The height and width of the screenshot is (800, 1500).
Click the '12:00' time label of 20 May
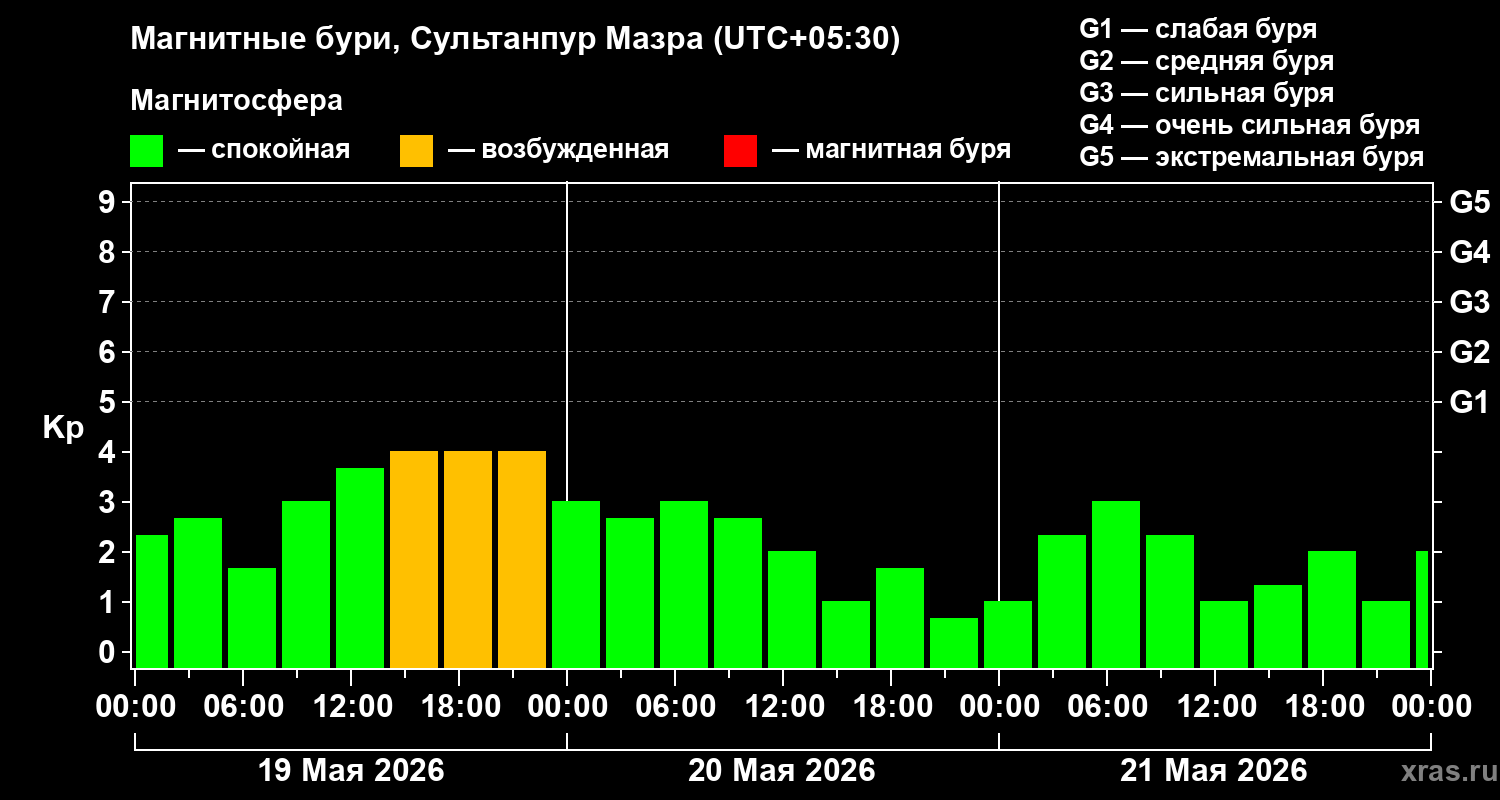click(x=783, y=707)
